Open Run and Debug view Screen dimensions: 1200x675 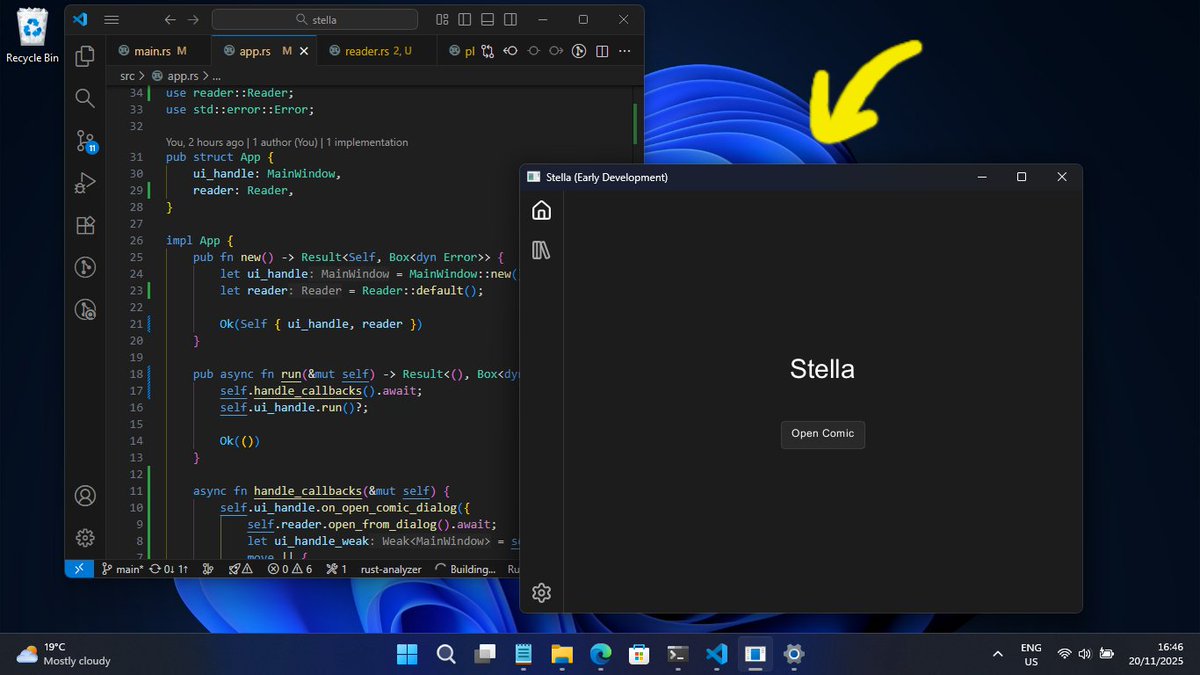[85, 183]
